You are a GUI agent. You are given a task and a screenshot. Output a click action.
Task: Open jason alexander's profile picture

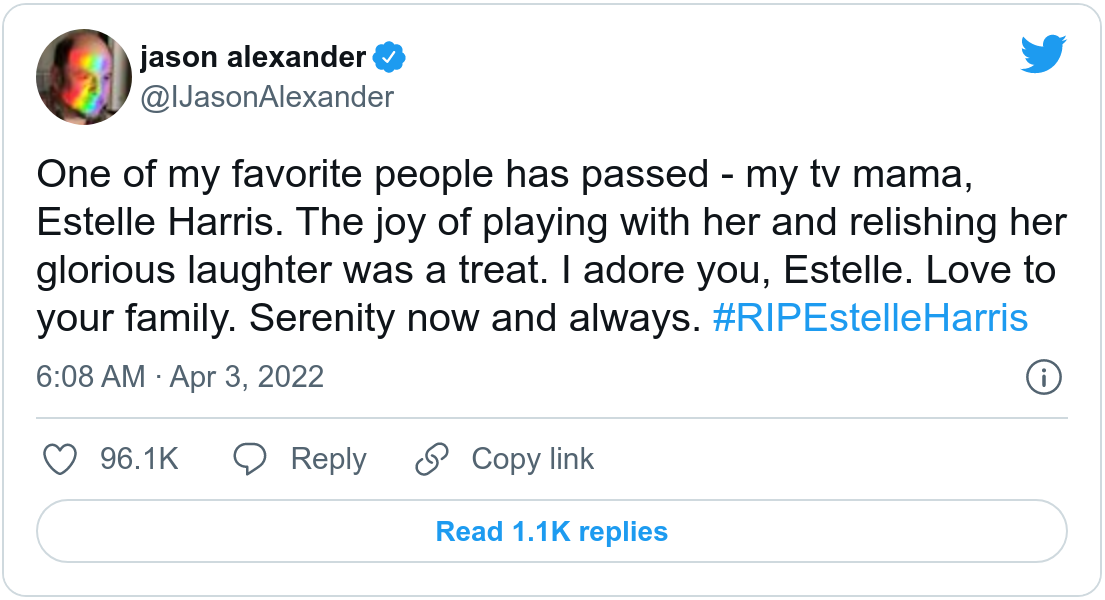click(x=84, y=77)
